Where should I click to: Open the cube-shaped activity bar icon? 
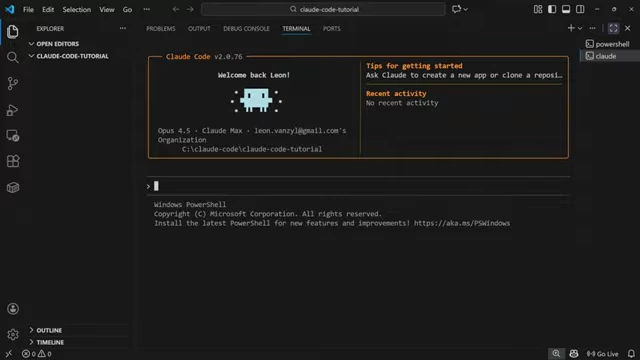[13, 187]
